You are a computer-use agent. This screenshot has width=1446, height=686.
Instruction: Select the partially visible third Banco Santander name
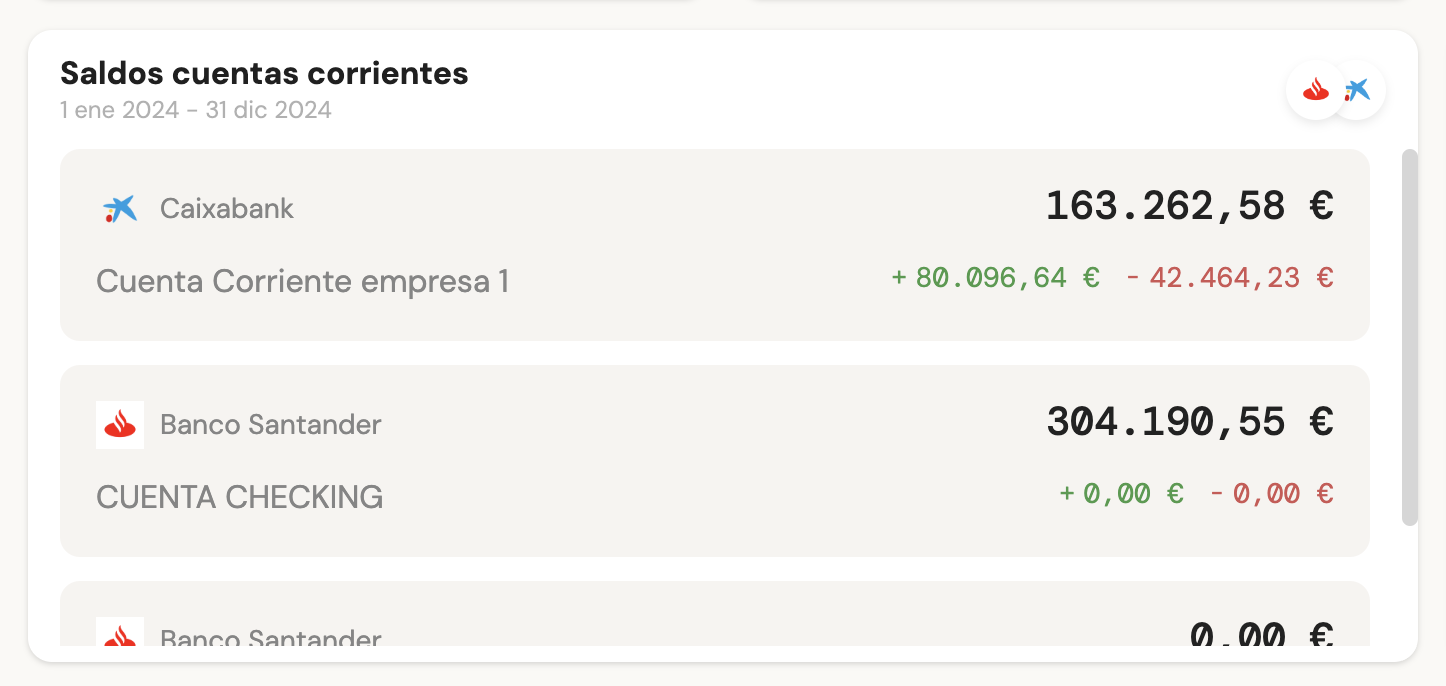point(271,637)
